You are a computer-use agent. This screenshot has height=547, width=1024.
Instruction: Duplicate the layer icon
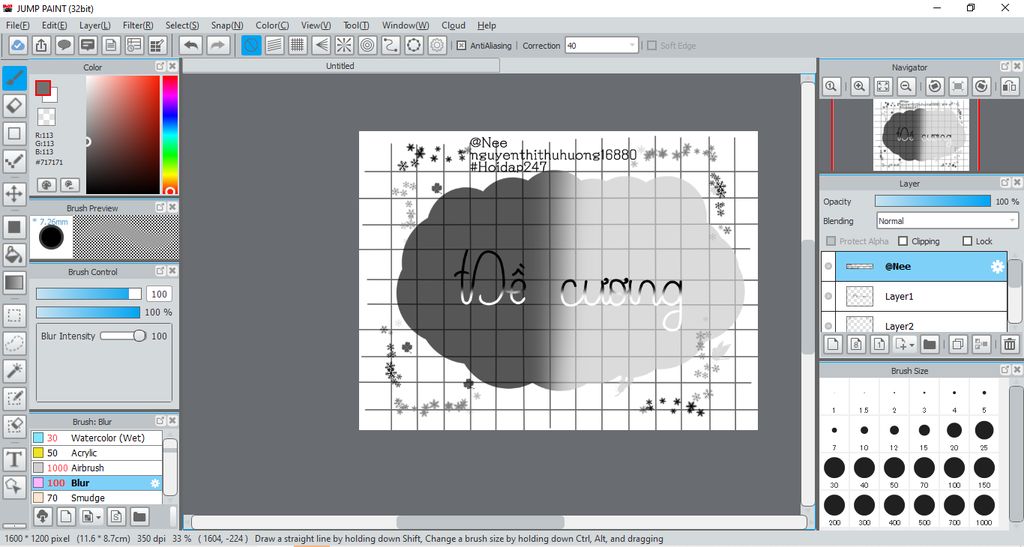coord(958,344)
